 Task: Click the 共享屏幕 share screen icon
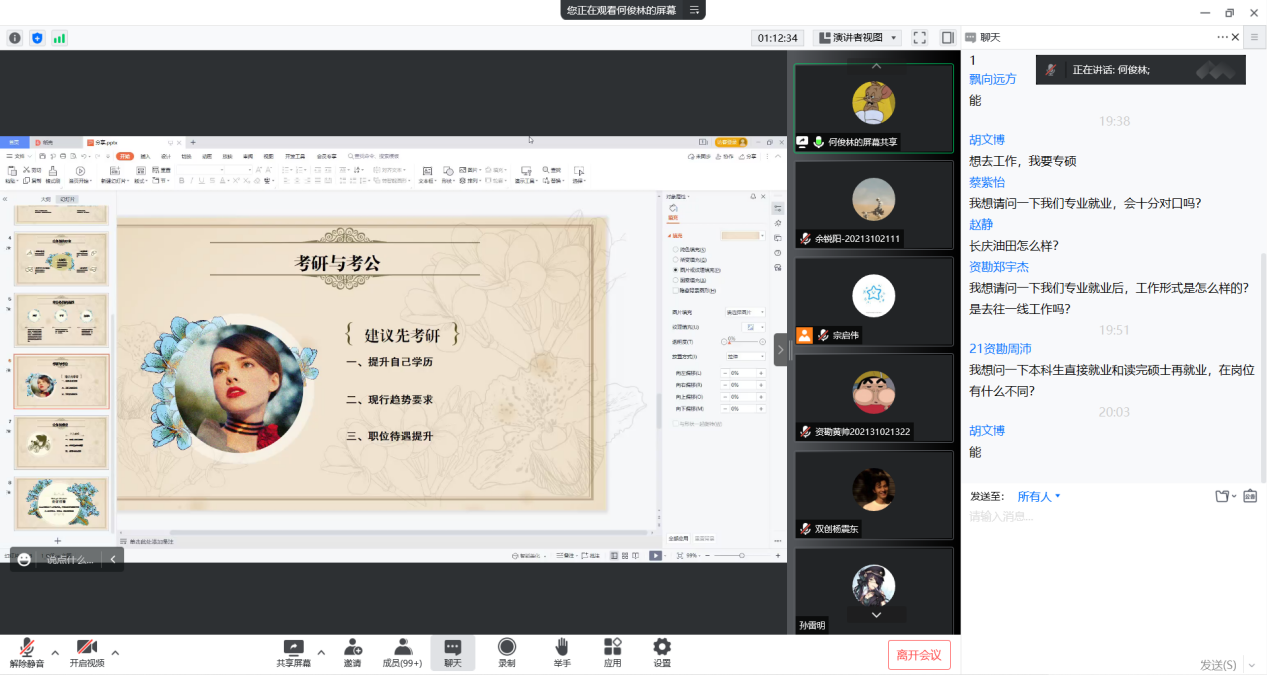[293, 648]
